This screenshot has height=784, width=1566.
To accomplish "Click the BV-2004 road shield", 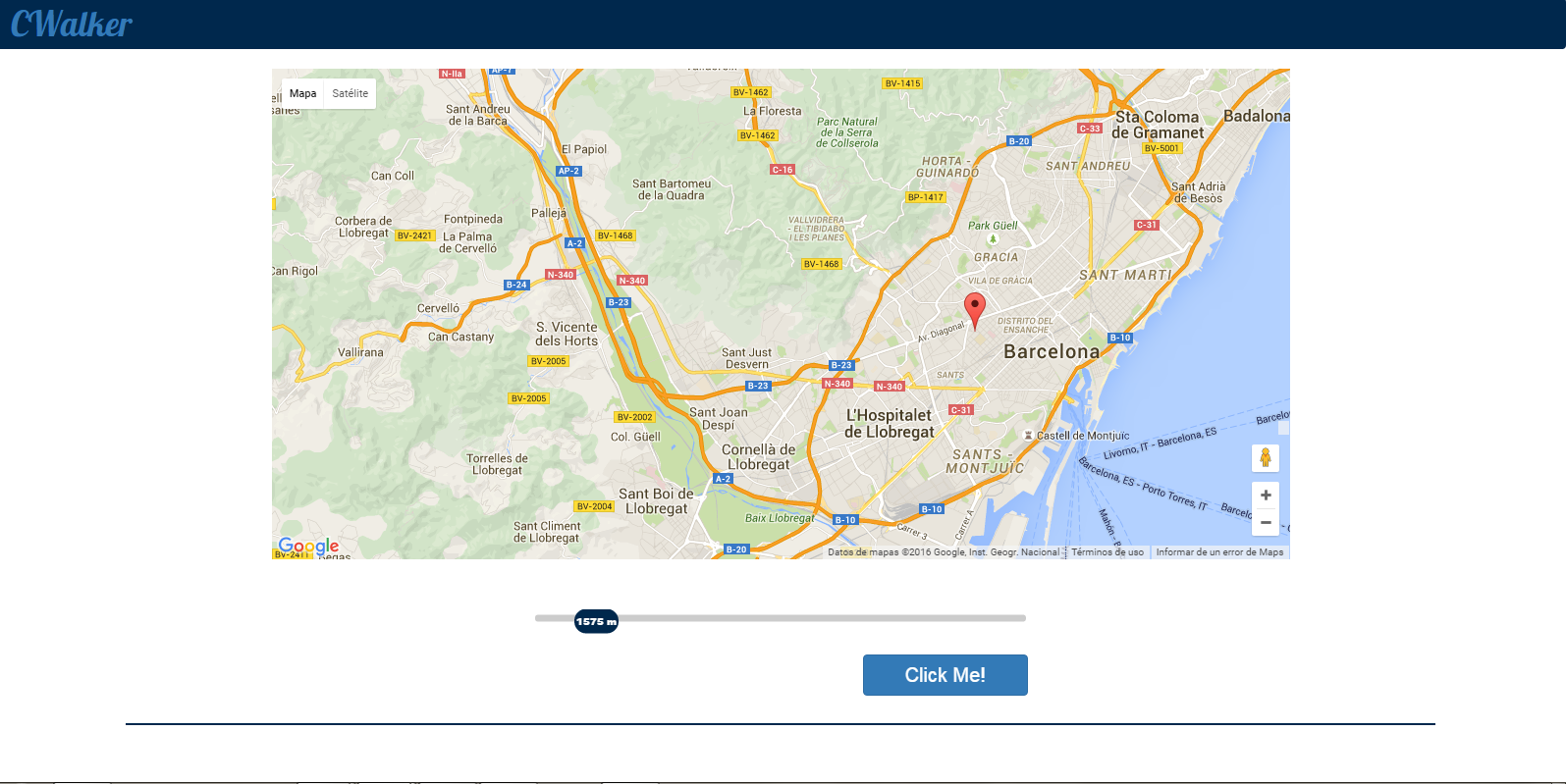I will [594, 506].
